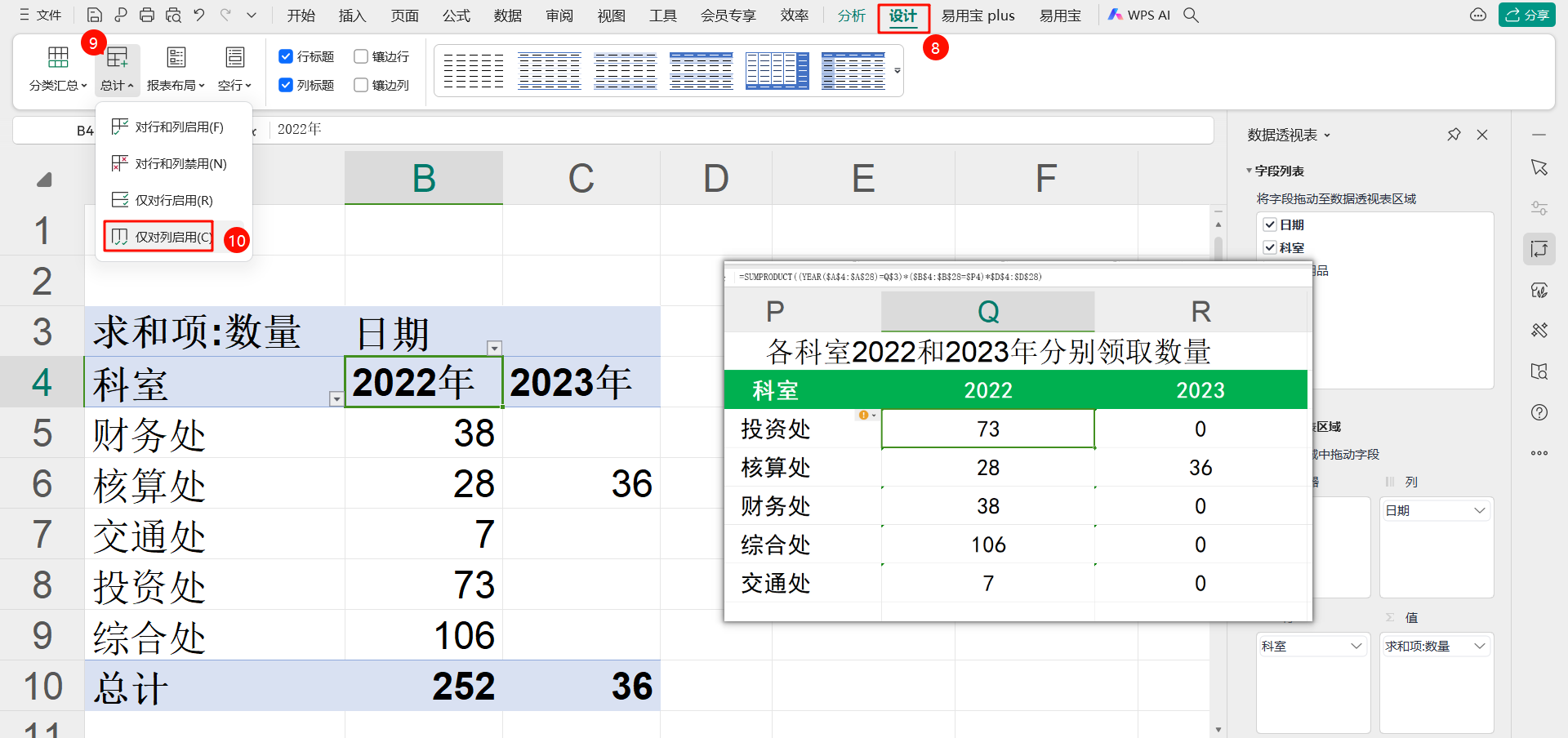Viewport: 1568px width, 738px height.
Task: Open the 数据 ribbon tab
Action: [x=508, y=16]
